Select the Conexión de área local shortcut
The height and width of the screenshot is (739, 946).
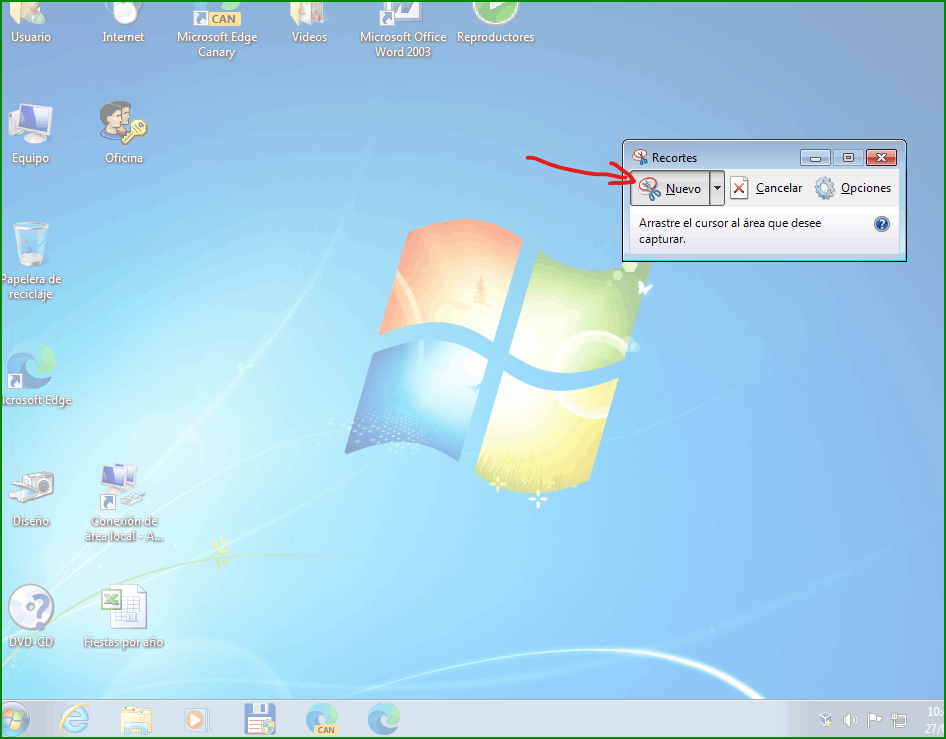pos(124,503)
